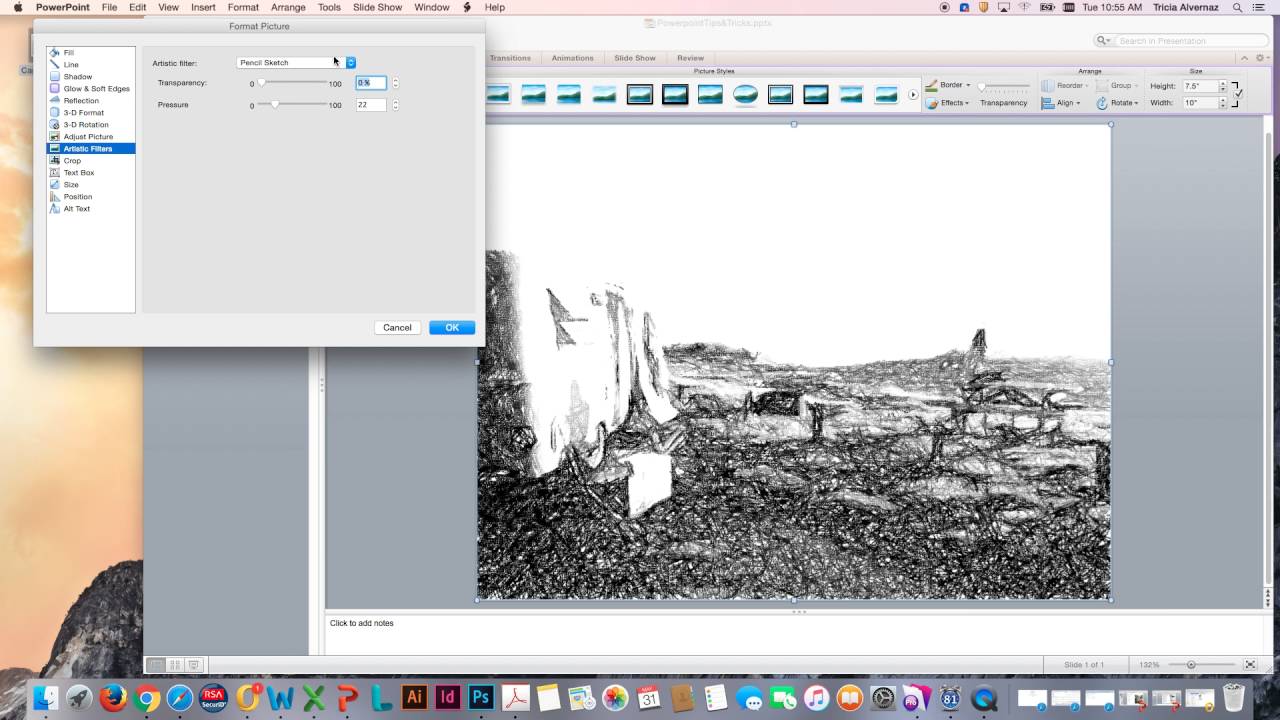1280x720 pixels.
Task: Click the Height stepper arrows
Action: 1222,86
